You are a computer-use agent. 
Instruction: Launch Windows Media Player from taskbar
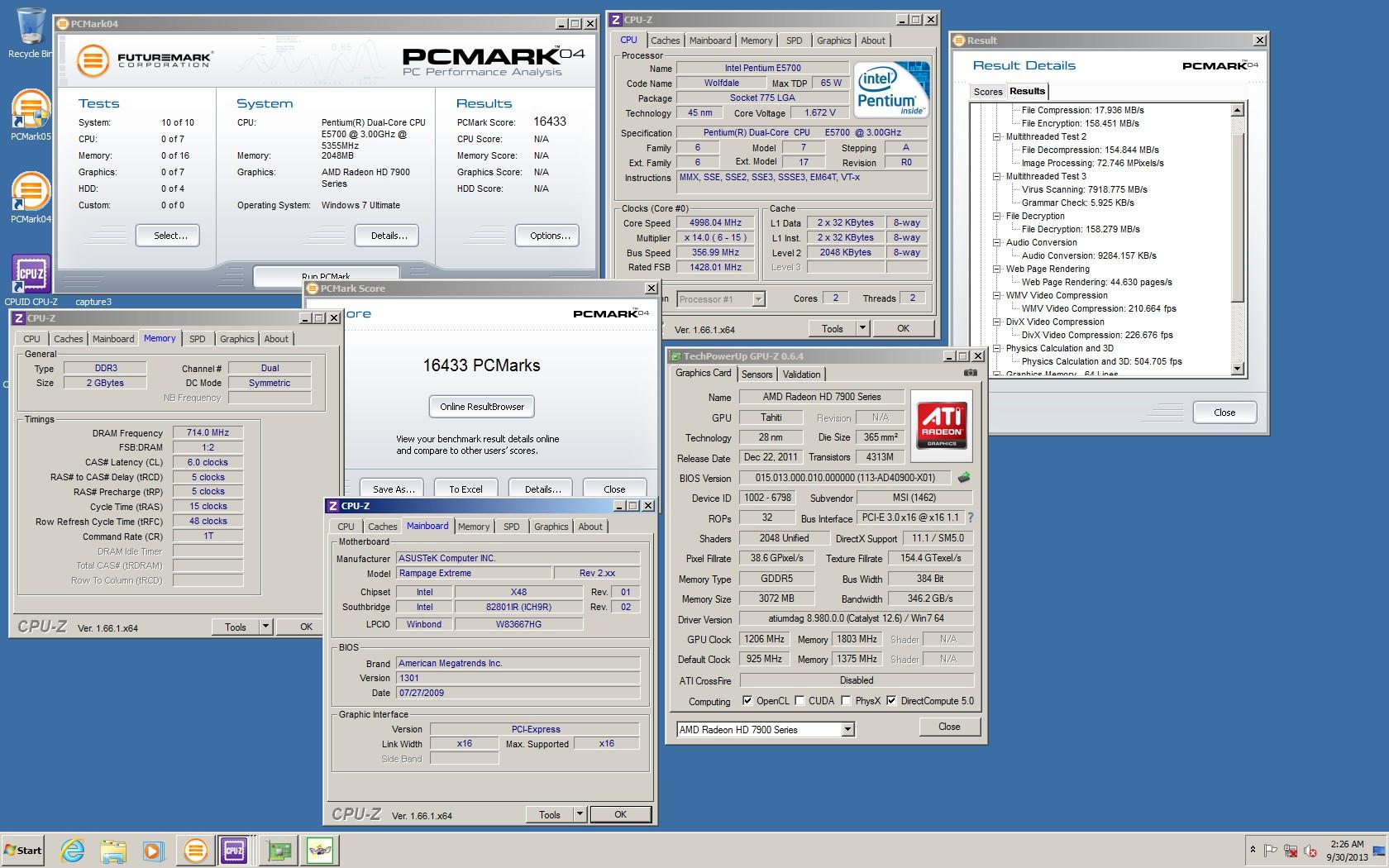(x=152, y=850)
